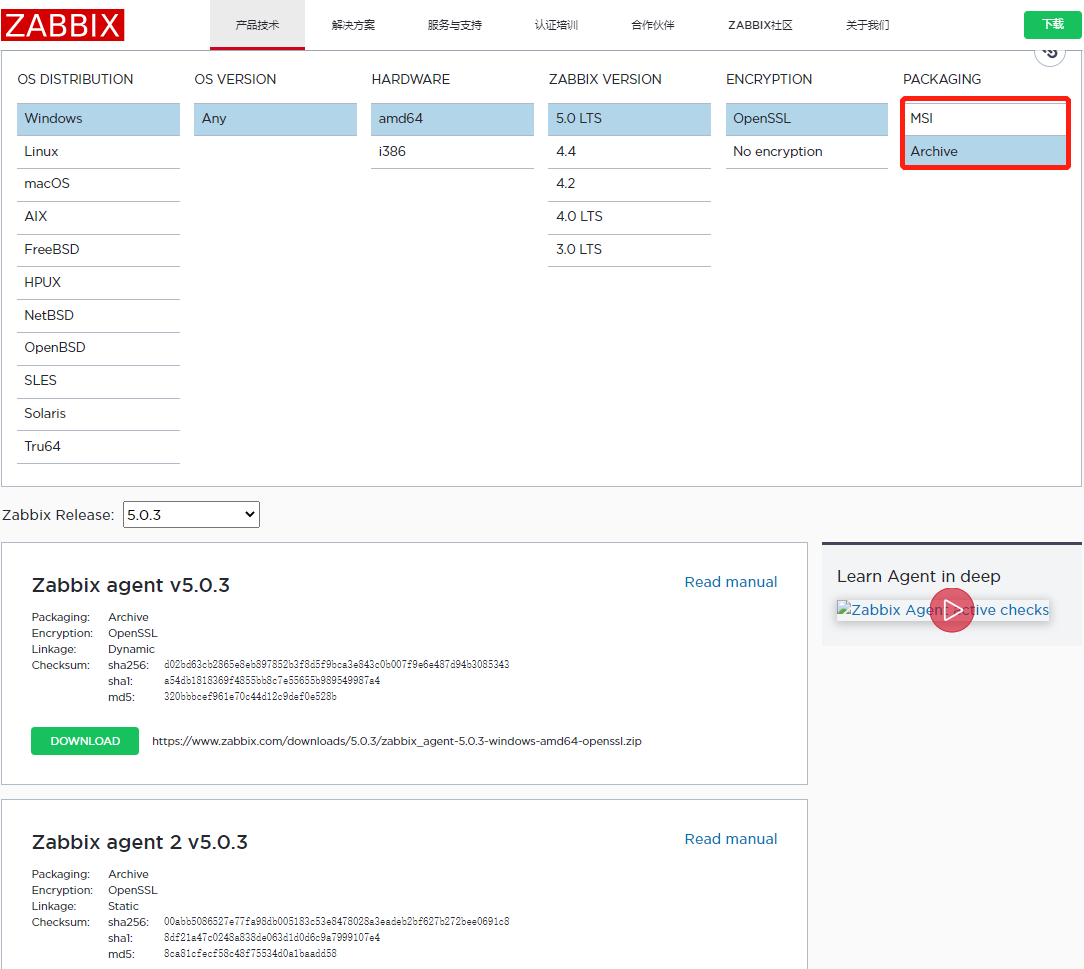Click agent 2 sha1 checksum value

click(272, 938)
